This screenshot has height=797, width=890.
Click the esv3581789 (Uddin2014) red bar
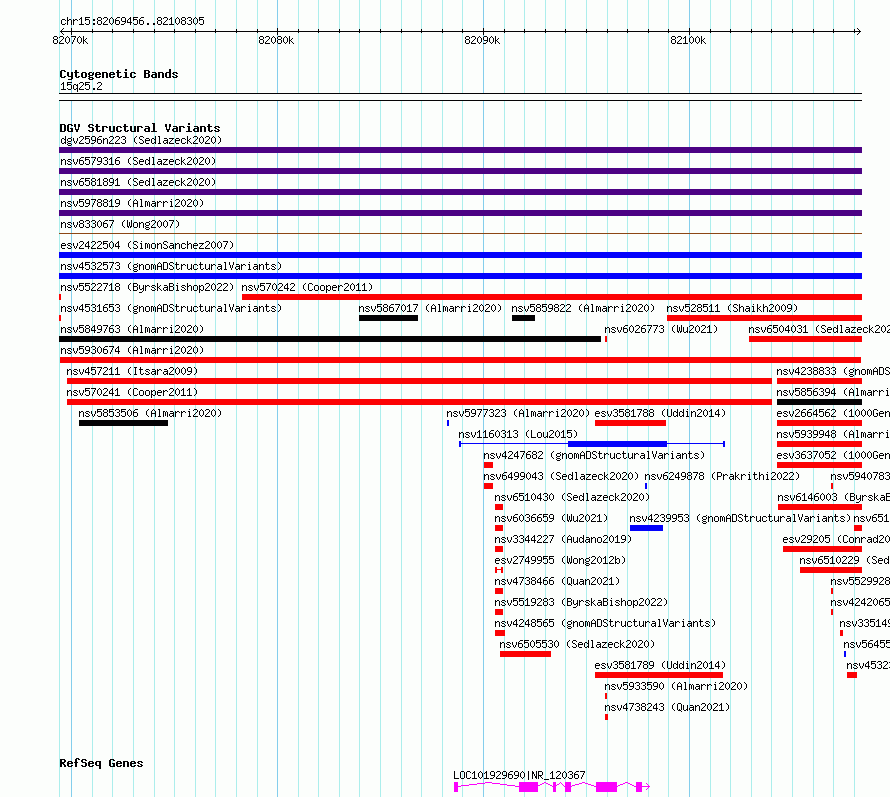[x=659, y=675]
